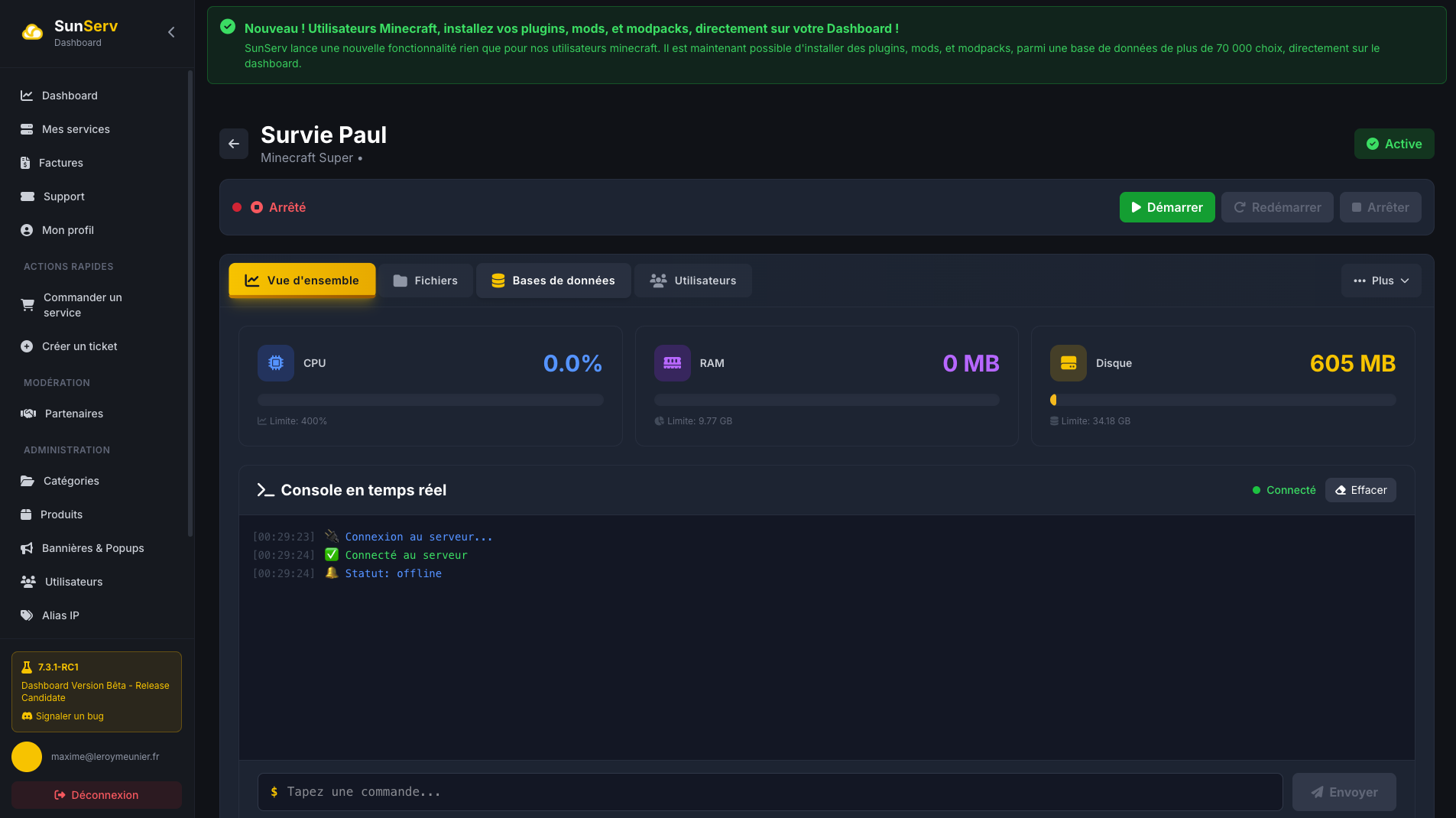Open the Catégories administration page
1456x818 pixels.
(70, 481)
